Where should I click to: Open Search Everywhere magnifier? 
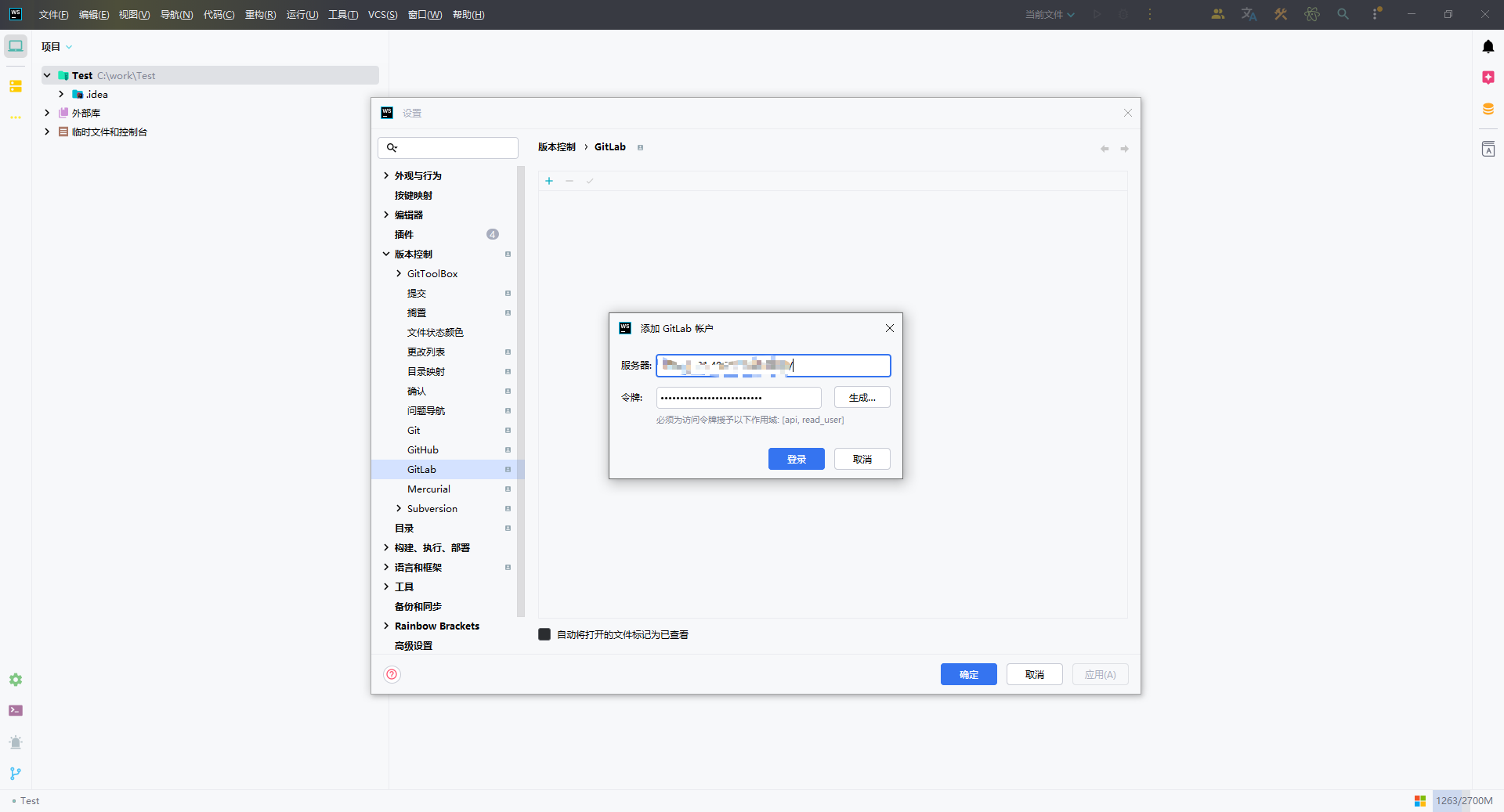(1343, 14)
